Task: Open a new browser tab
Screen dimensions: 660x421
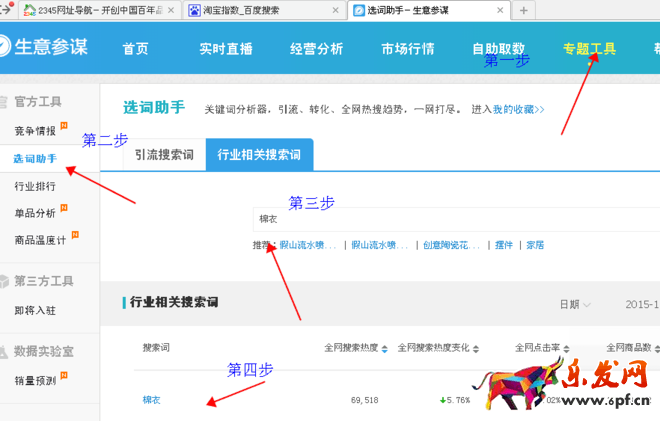Action: pos(524,11)
